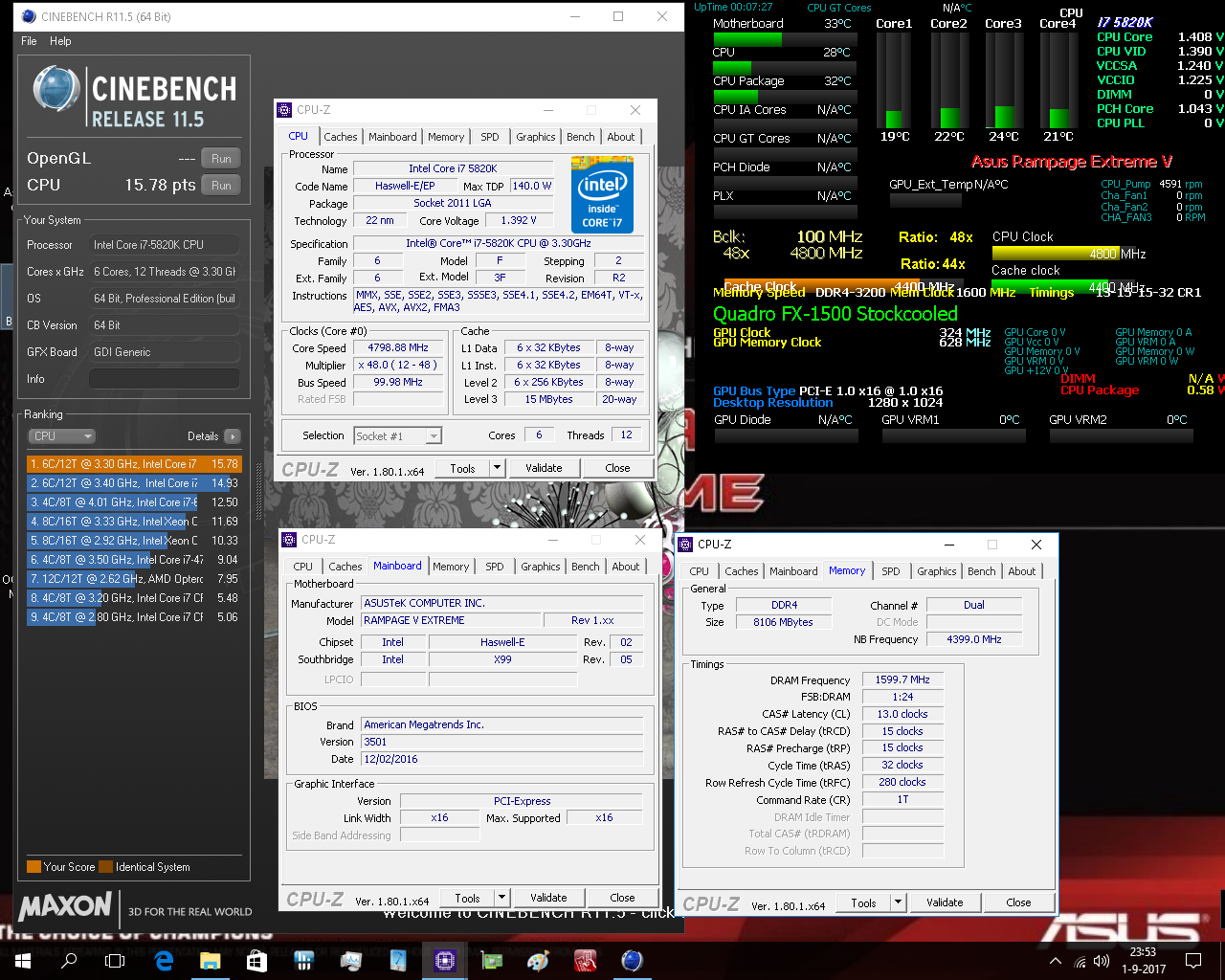Select ranking row 1 with score 15.78

click(x=134, y=464)
